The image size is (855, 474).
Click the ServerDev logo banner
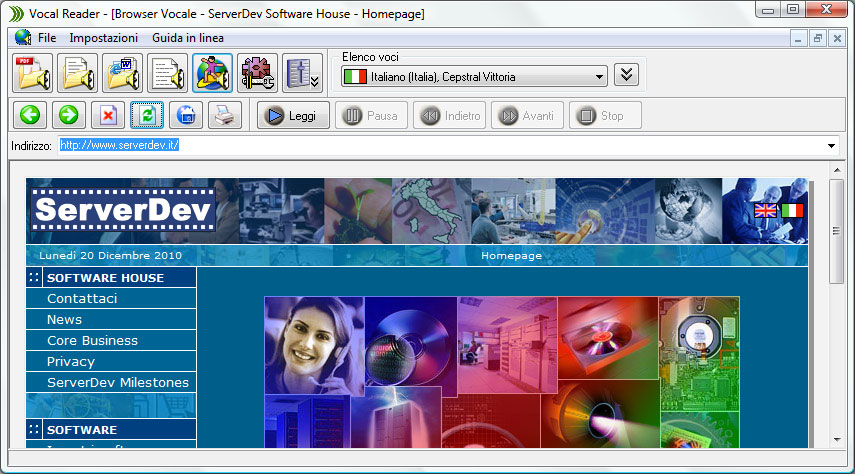(x=123, y=210)
